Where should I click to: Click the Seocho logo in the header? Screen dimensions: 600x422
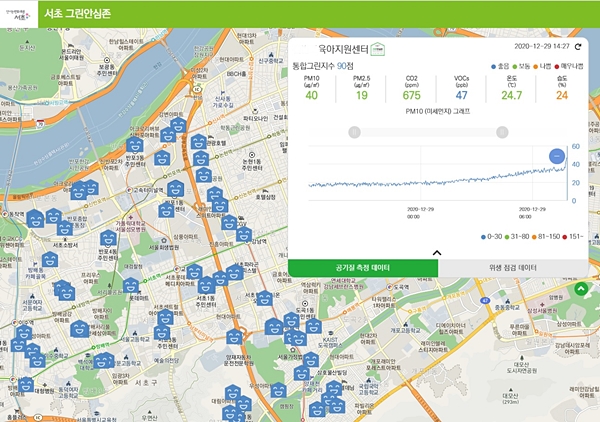[x=19, y=13]
